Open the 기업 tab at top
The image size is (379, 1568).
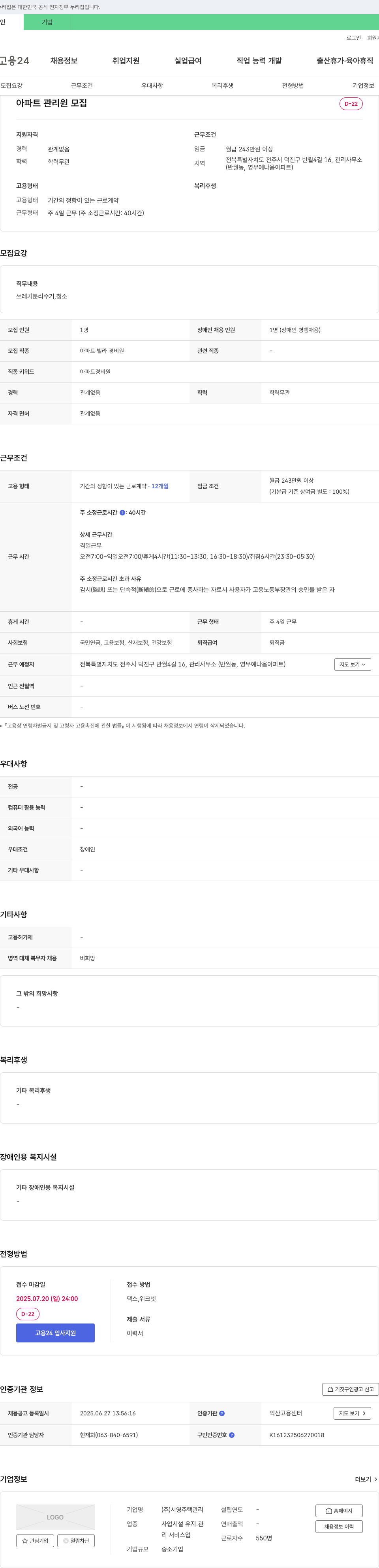click(47, 22)
